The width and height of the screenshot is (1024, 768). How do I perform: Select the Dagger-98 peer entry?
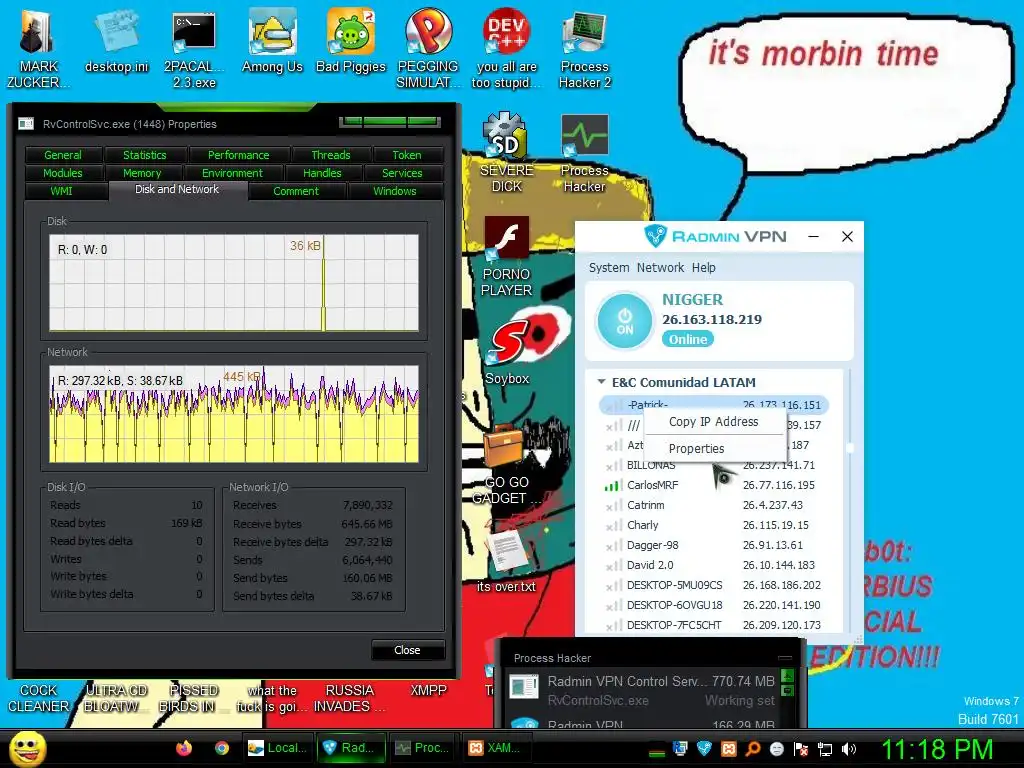pos(714,545)
